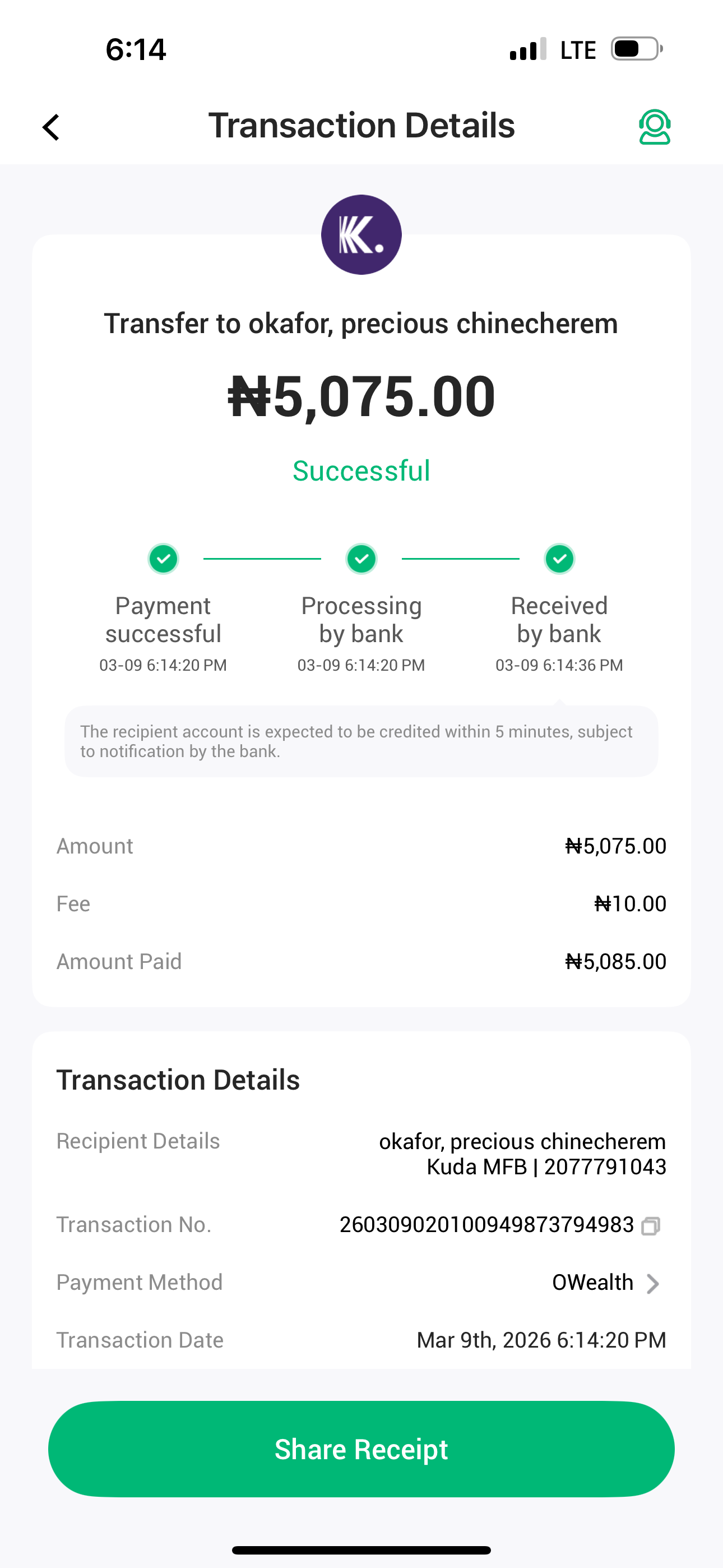Viewport: 723px width, 1568px height.
Task: Tap the Transaction Date value
Action: tap(541, 1340)
